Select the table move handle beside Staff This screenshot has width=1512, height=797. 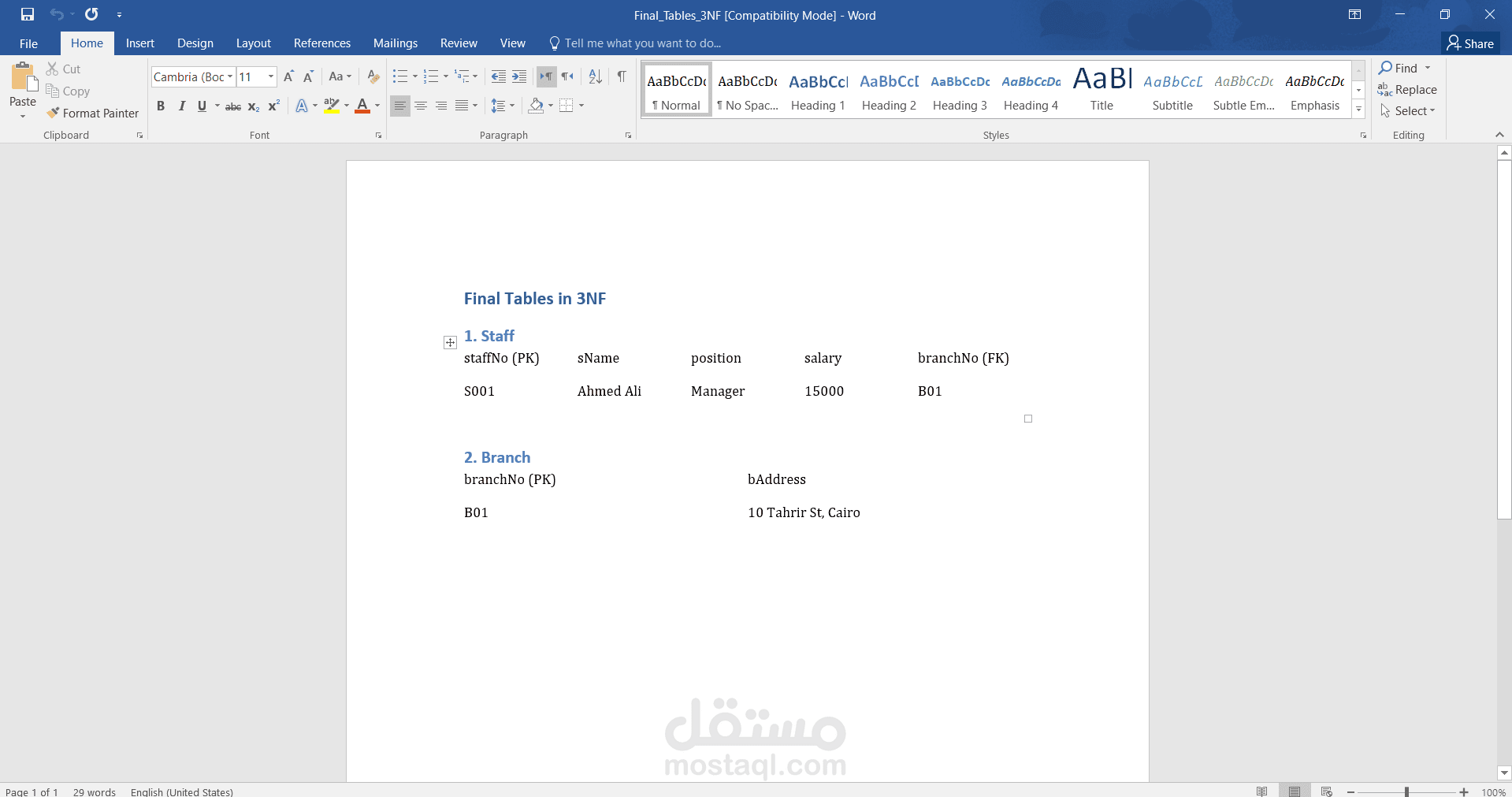(450, 342)
